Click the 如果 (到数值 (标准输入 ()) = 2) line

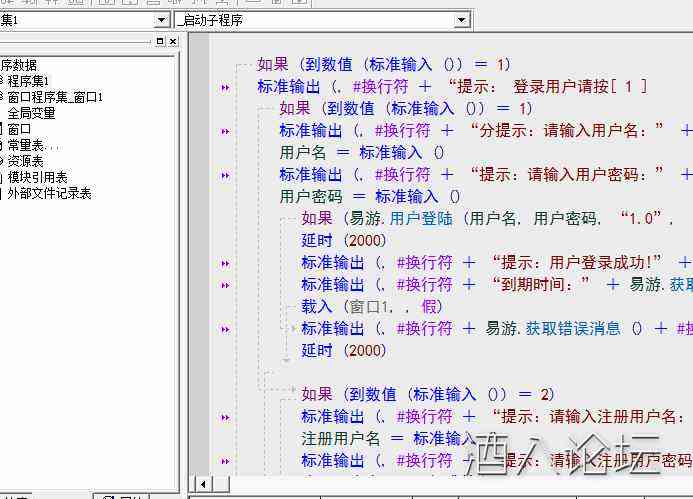428,394
